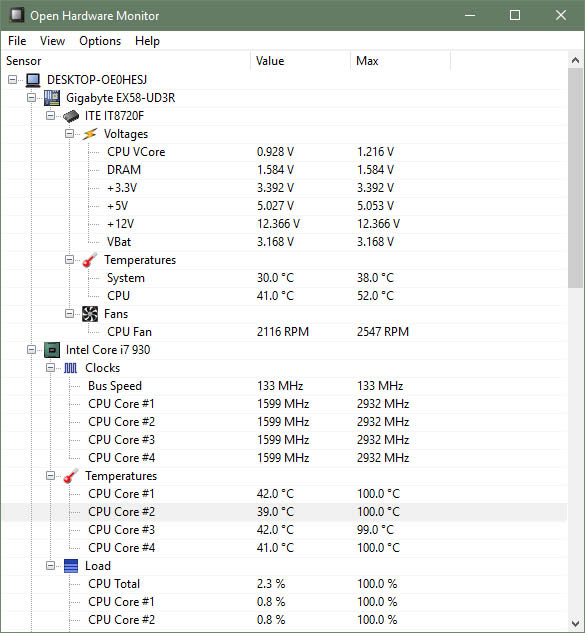
Task: Select the System temperature row
Action: tap(284, 278)
